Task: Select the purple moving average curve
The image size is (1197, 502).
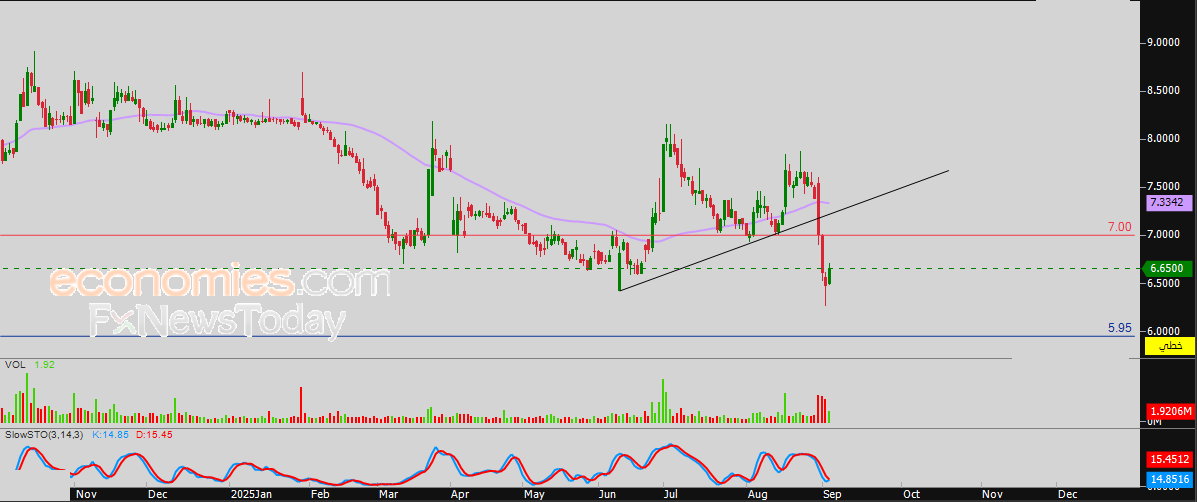Action: (416, 157)
